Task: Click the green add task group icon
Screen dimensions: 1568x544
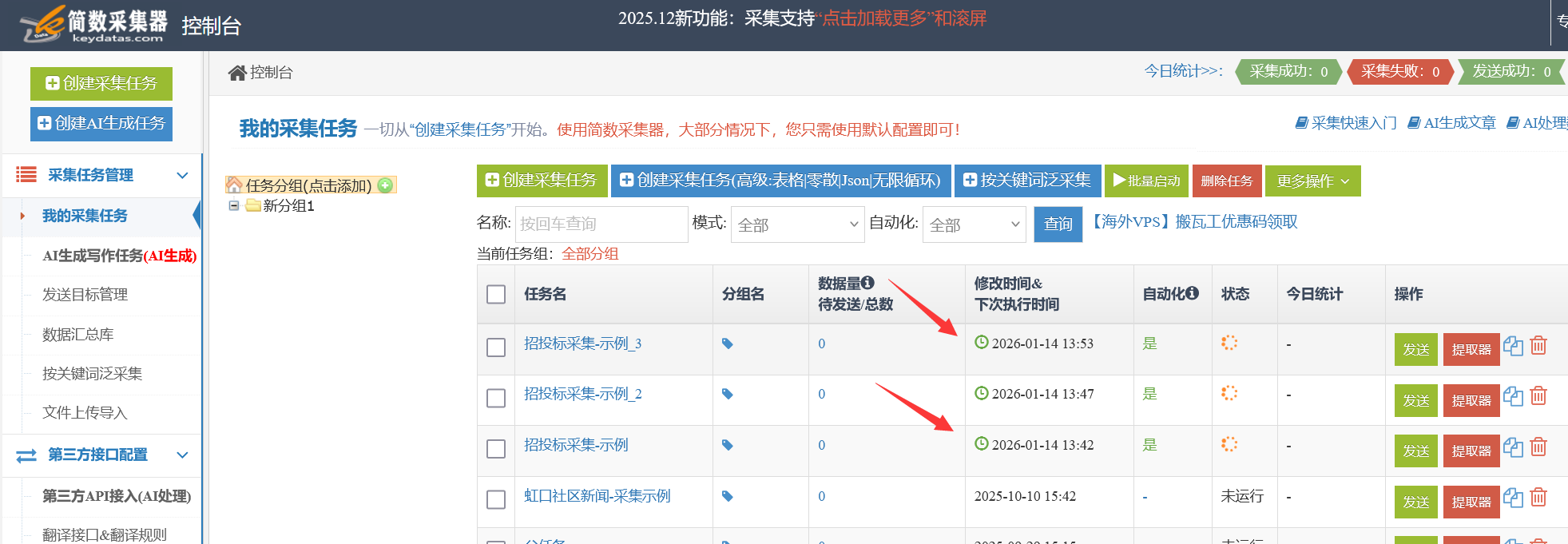Action: click(x=385, y=185)
